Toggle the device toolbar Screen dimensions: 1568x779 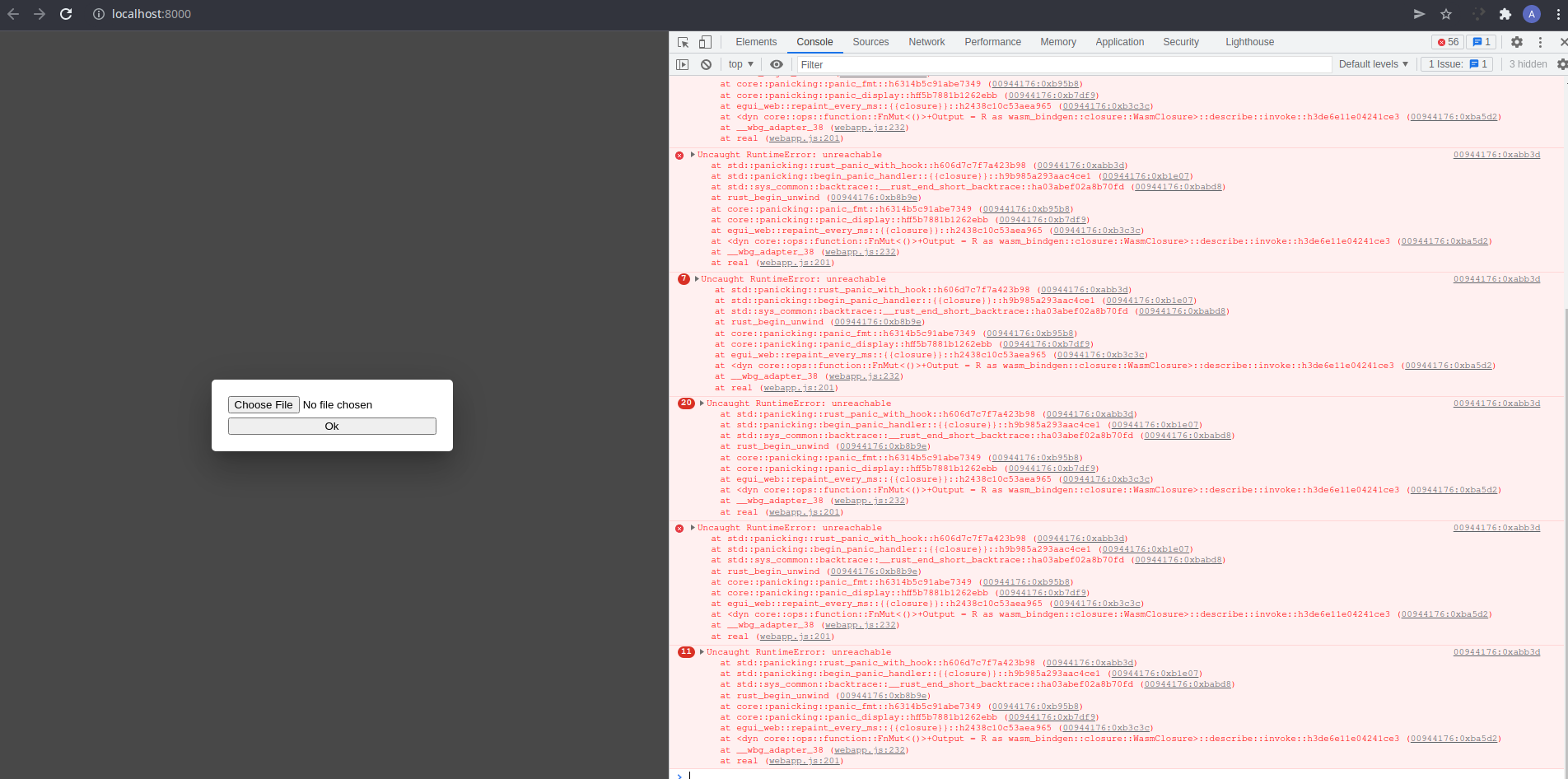[x=704, y=41]
